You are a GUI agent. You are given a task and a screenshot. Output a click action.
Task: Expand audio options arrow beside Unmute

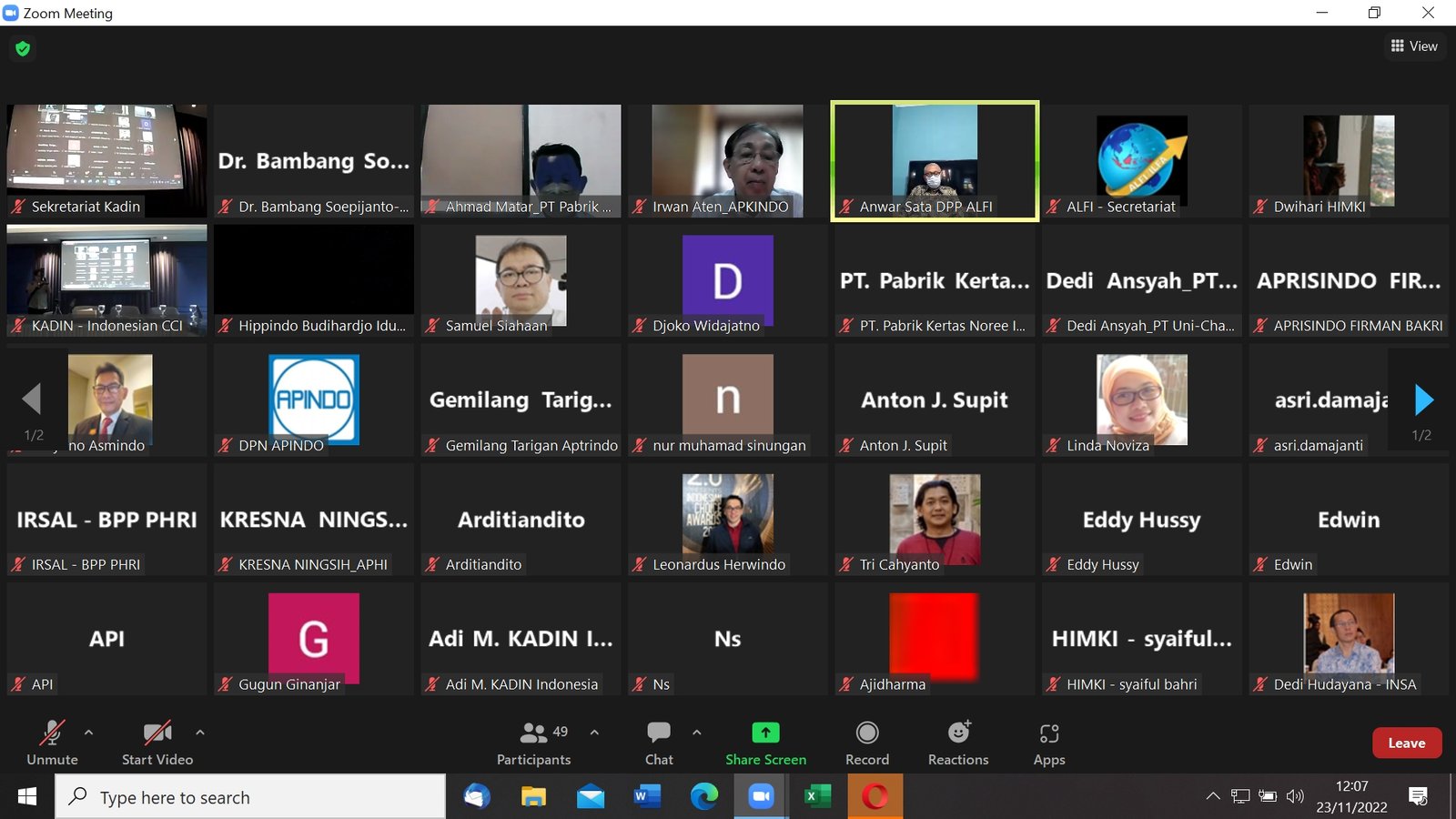tap(88, 732)
